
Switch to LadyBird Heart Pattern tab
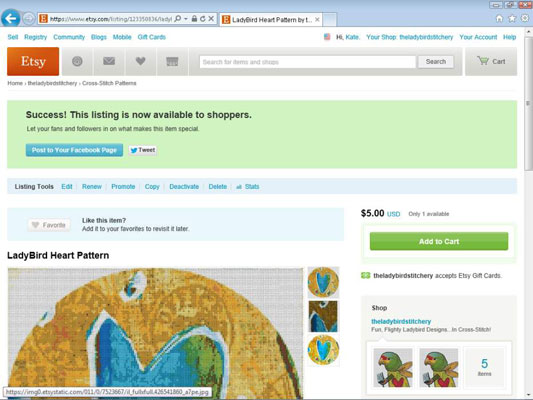[x=271, y=20]
